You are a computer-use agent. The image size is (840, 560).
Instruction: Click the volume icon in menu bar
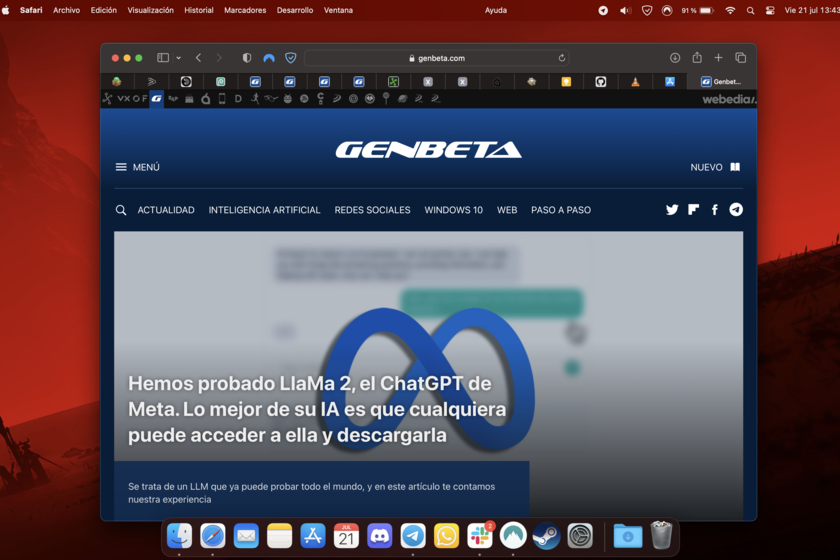625,11
